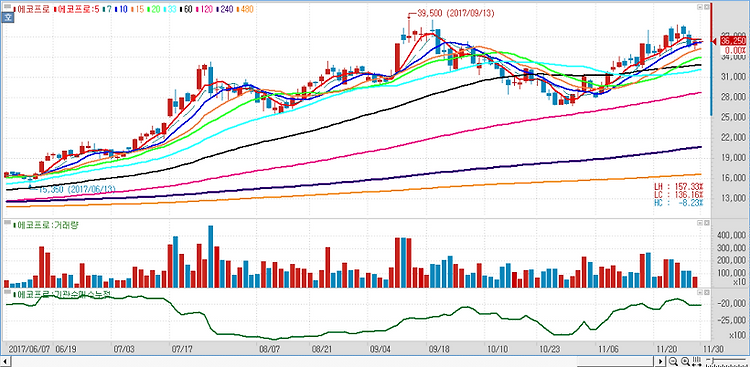Minimize the 기관순매수누적 indicator pane

(700, 292)
